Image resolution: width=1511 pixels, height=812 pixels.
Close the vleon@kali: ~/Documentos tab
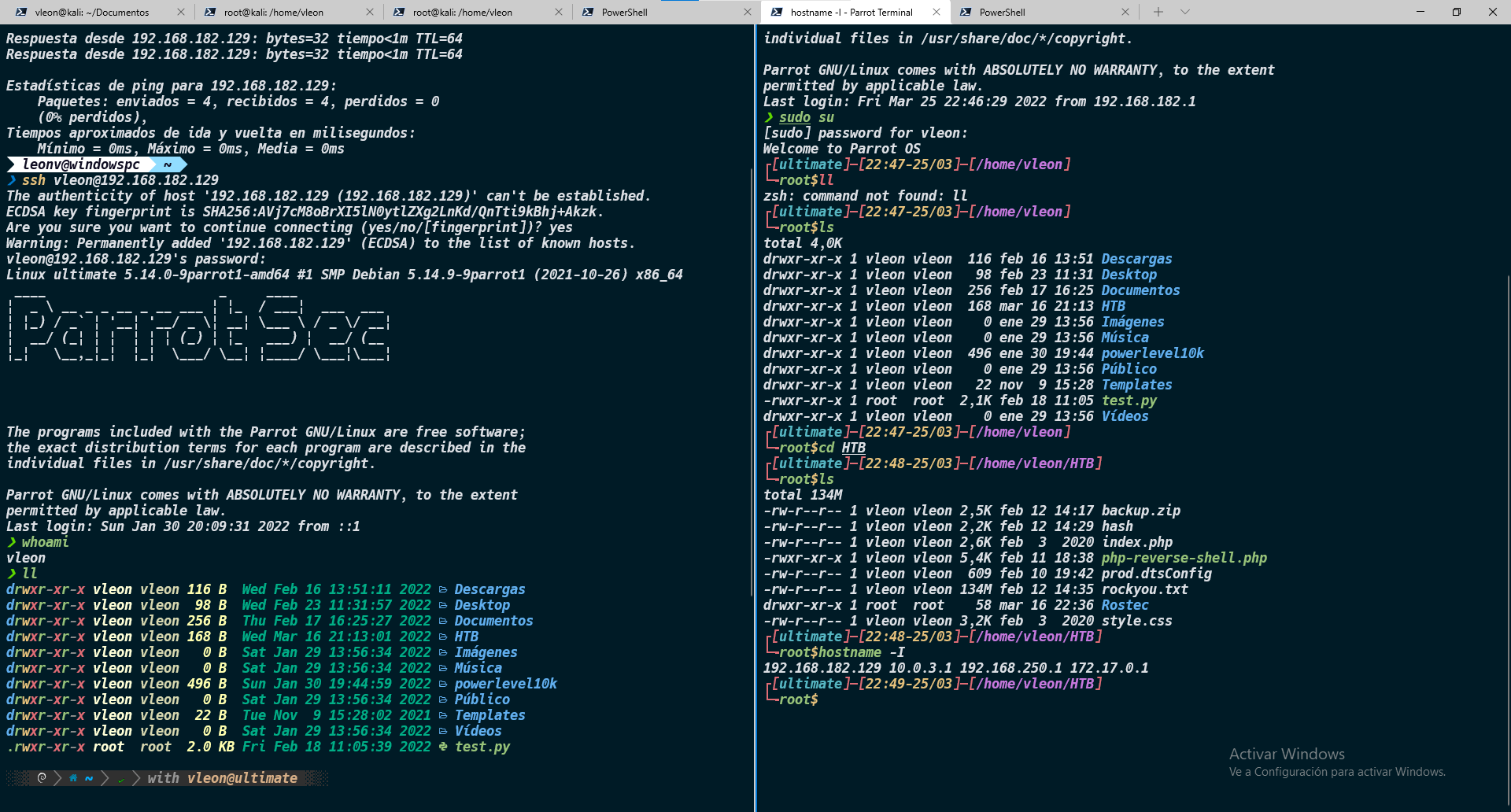[181, 13]
